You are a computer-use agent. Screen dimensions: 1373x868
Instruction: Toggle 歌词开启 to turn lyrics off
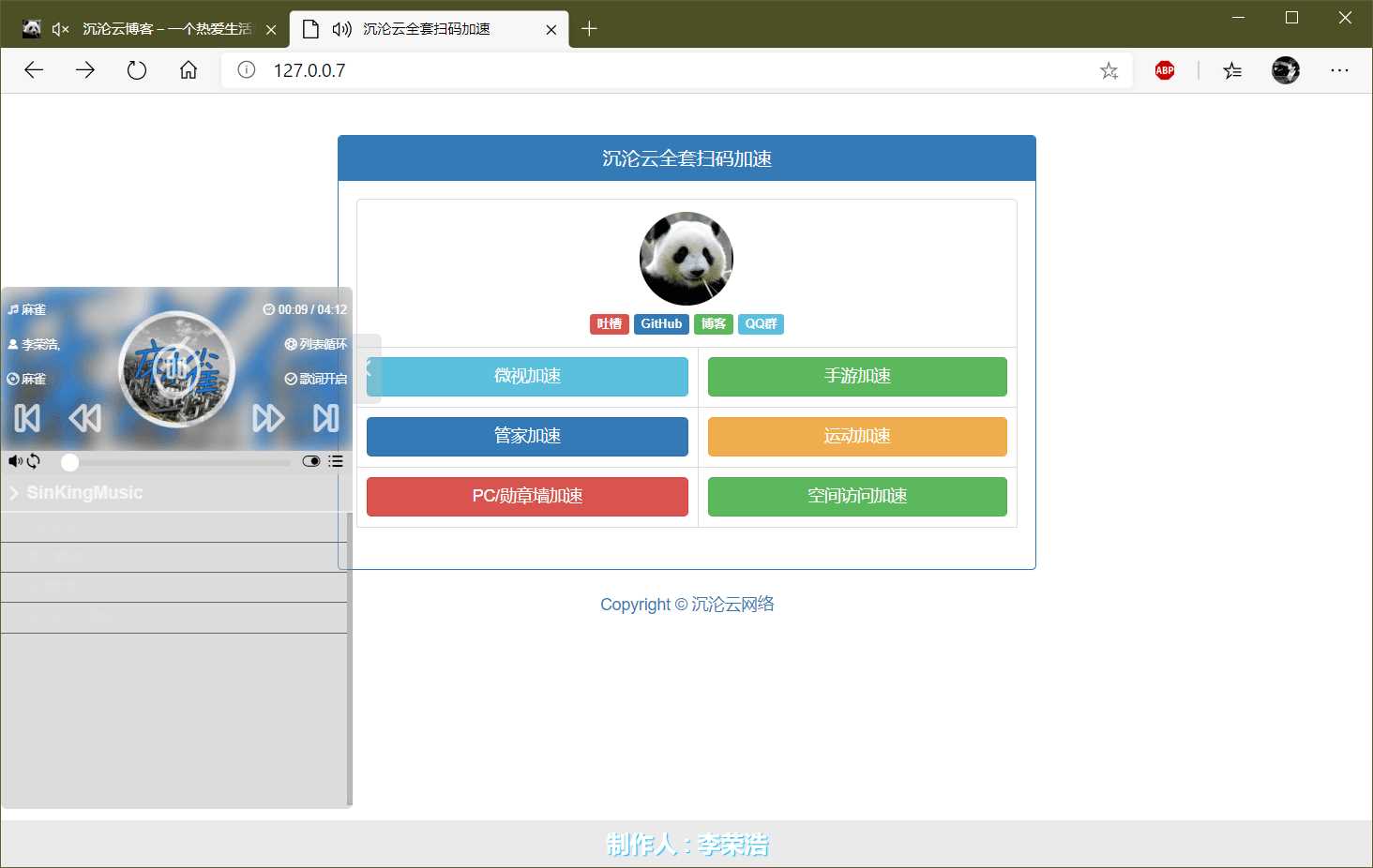(x=315, y=379)
